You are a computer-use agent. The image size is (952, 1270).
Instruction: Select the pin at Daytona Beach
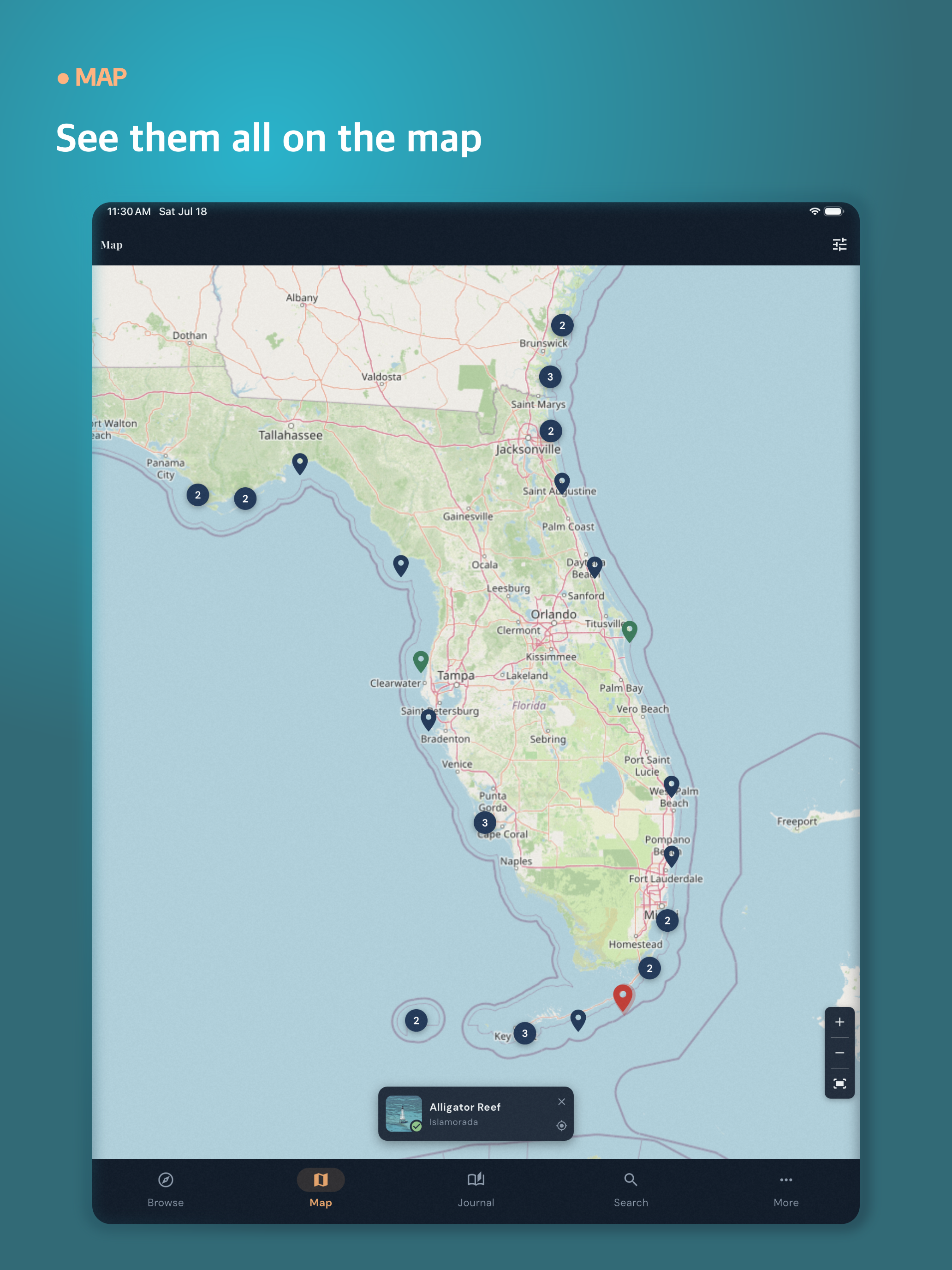[x=595, y=567]
